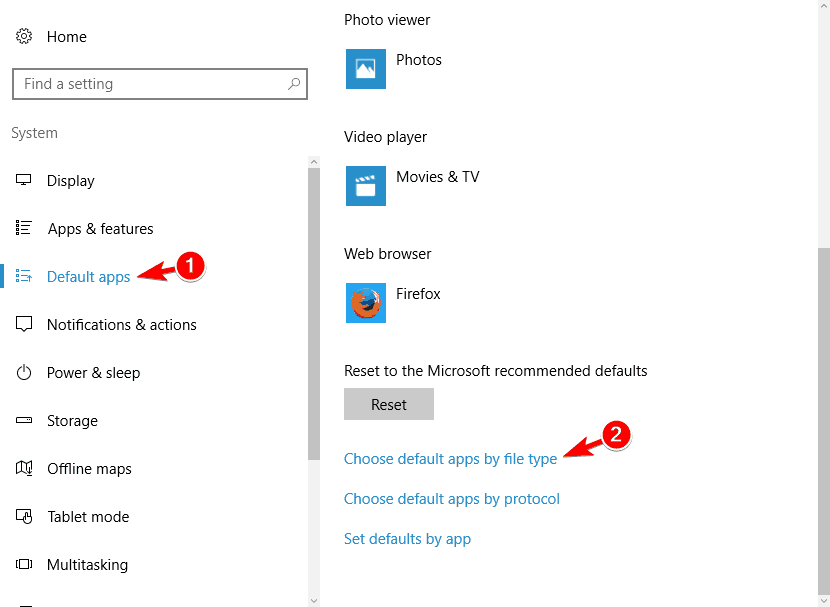Image resolution: width=830 pixels, height=607 pixels.
Task: Click the Reset button
Action: (x=389, y=404)
